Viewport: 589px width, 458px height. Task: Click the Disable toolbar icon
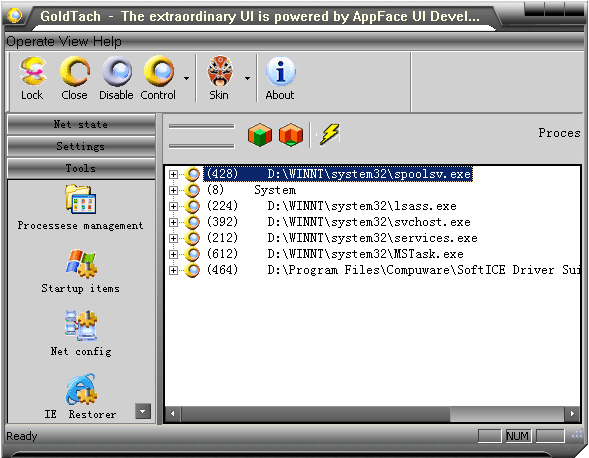coord(117,71)
